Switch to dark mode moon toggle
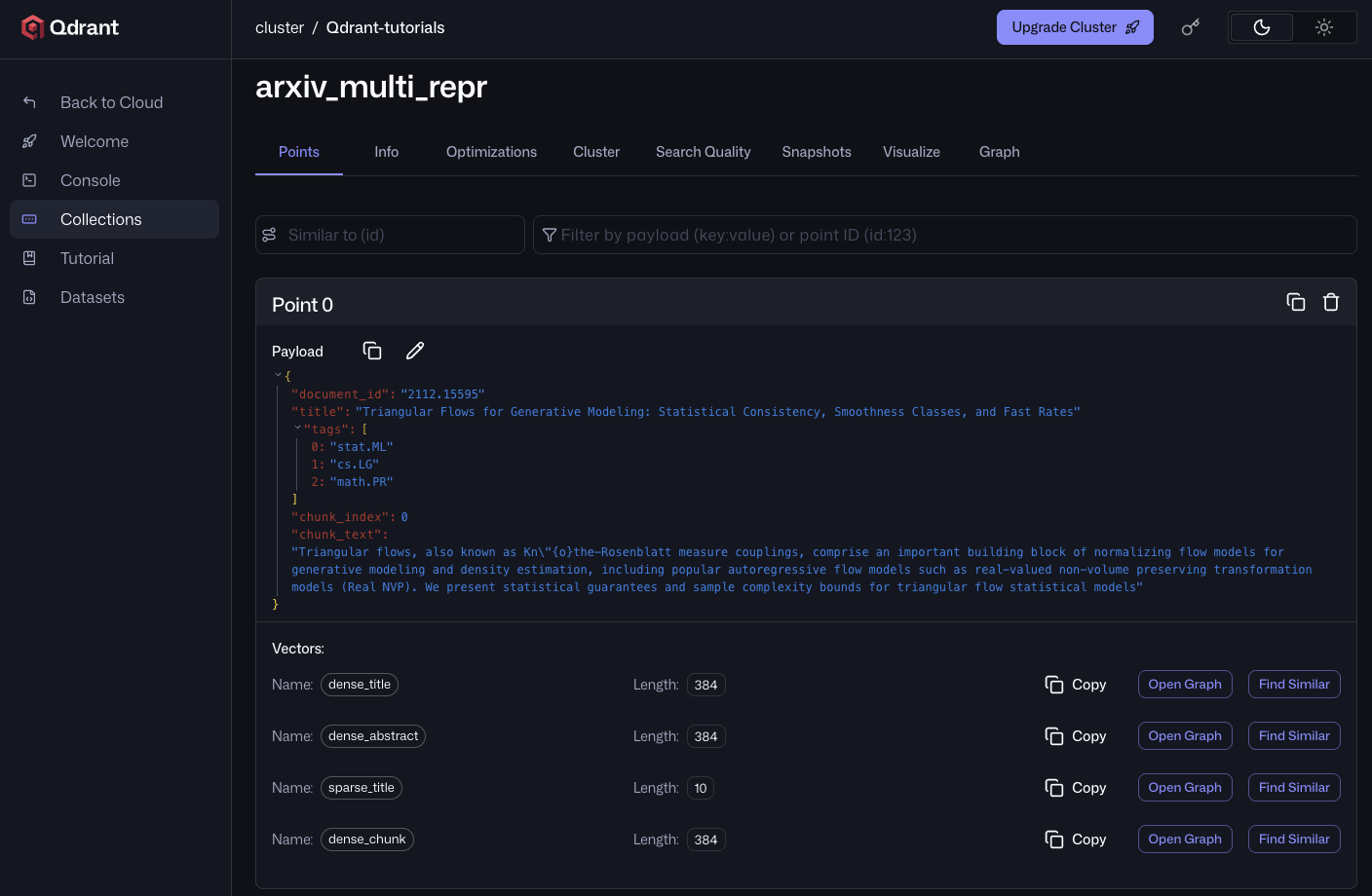This screenshot has width=1372, height=896. click(x=1261, y=27)
